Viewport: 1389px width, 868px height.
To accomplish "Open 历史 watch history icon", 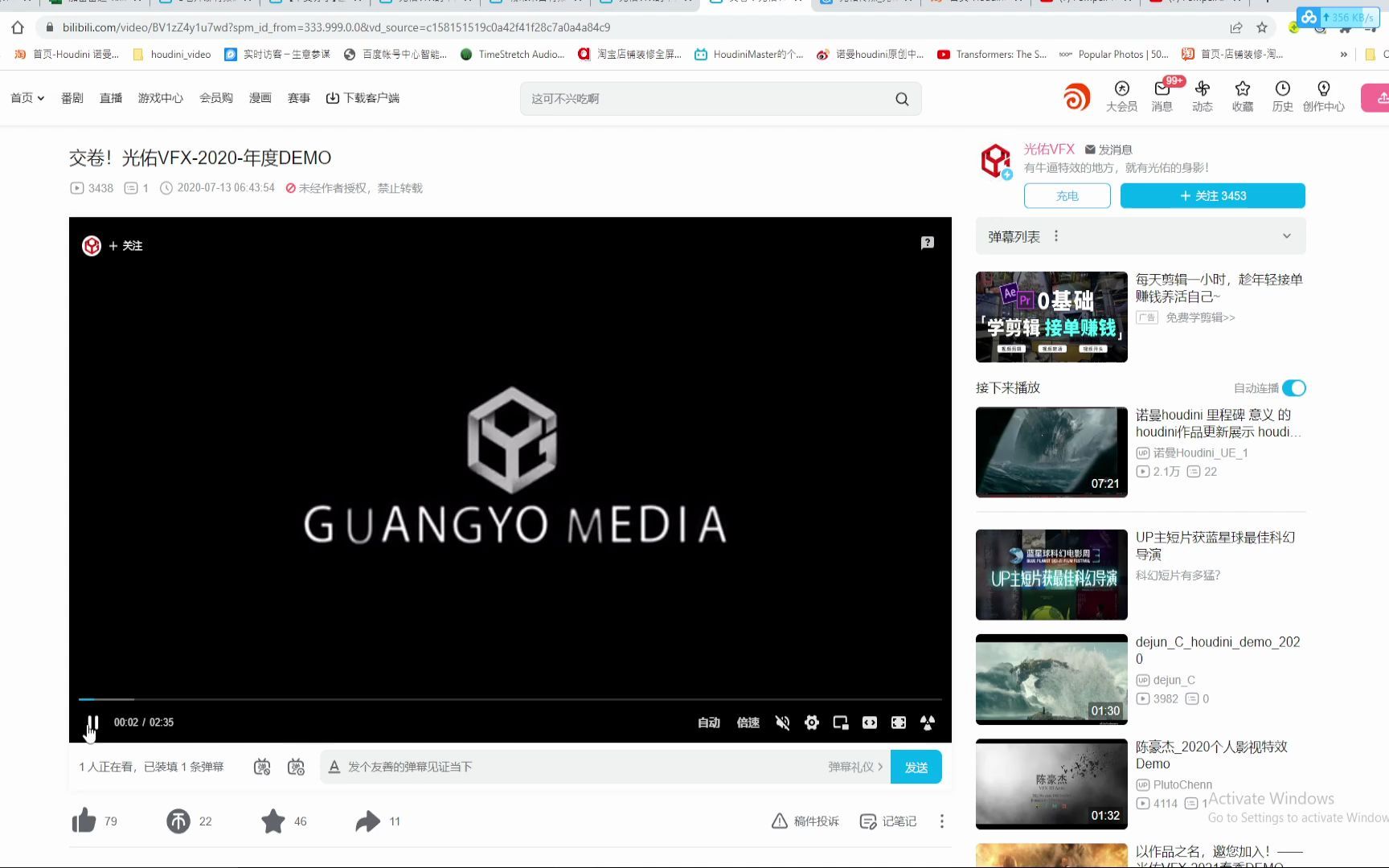I will 1283,96.
